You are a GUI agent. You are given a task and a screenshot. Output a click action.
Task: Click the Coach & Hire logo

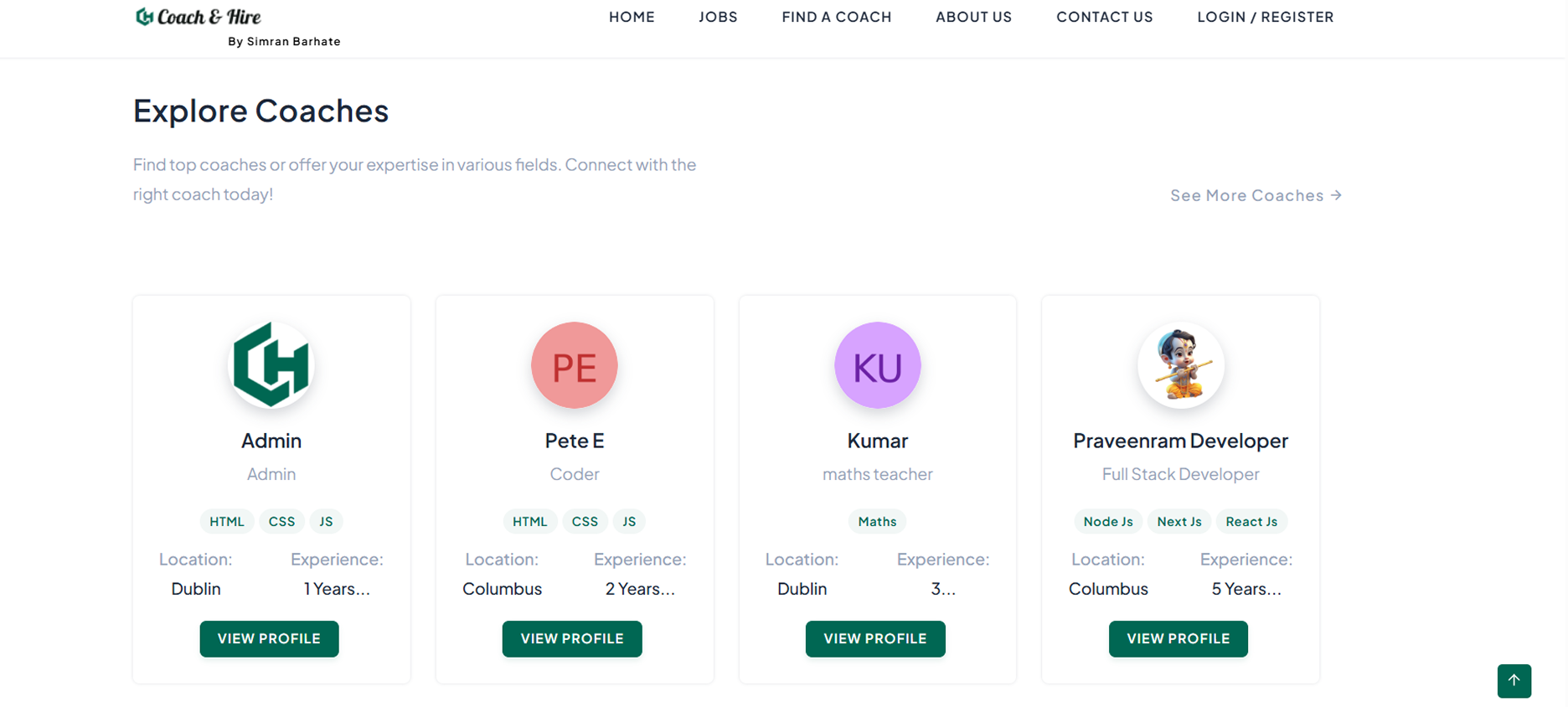click(199, 17)
